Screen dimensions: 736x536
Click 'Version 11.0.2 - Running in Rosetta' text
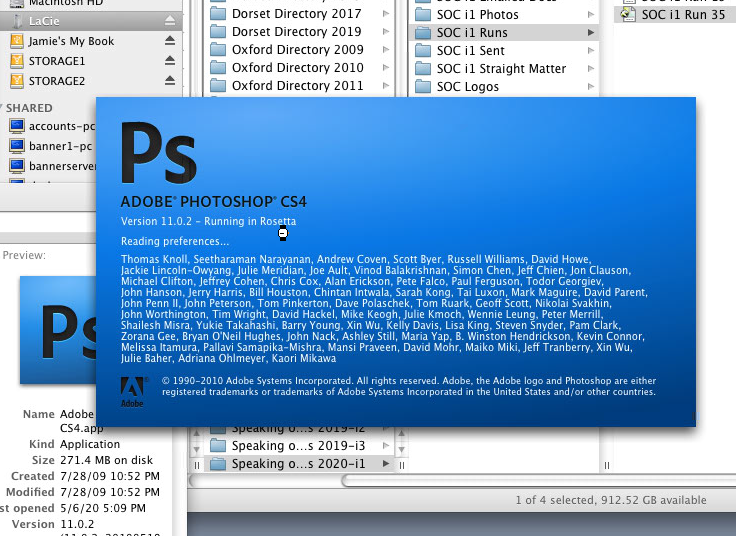(208, 221)
